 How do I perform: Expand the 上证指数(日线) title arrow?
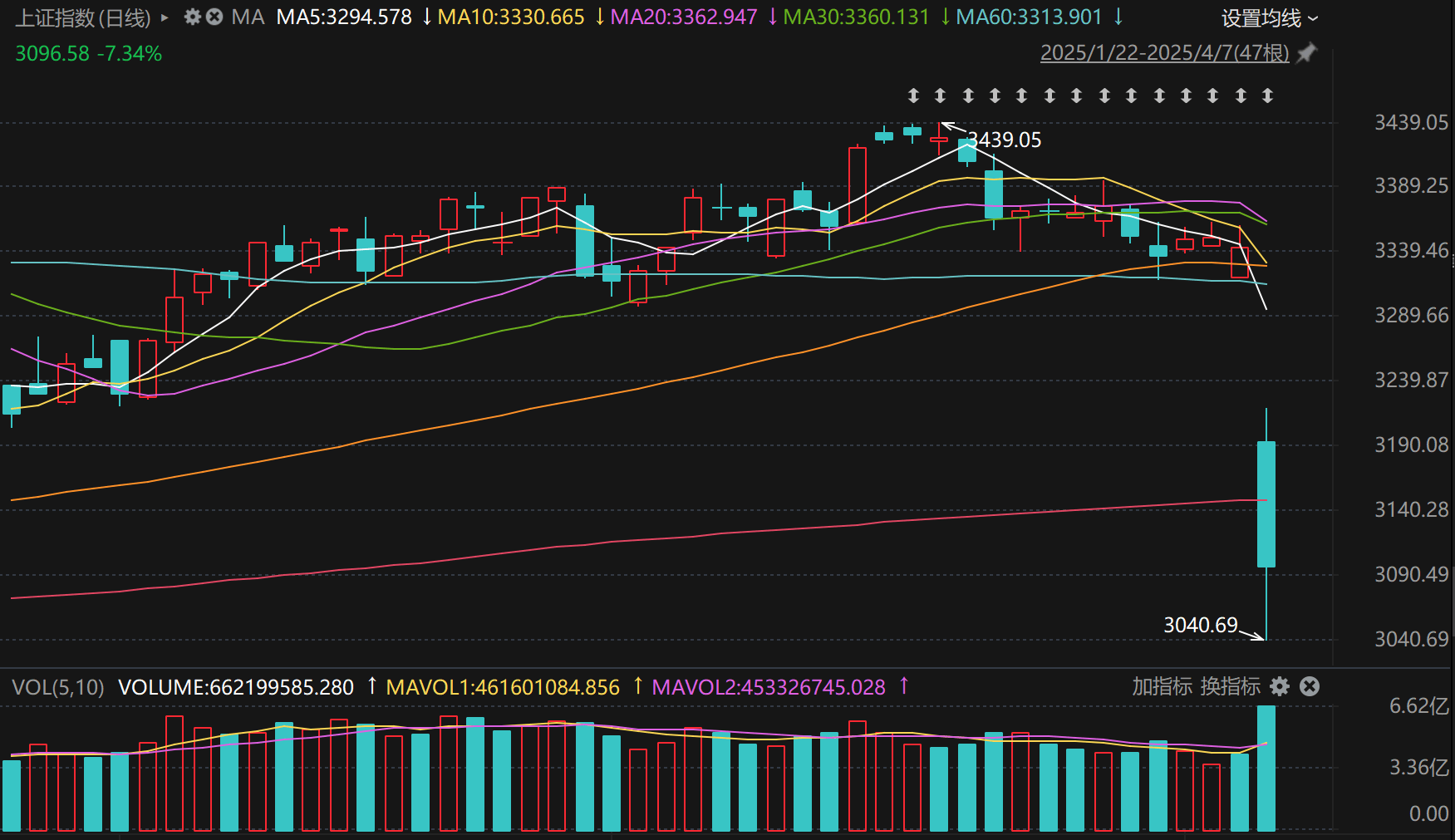point(165,17)
